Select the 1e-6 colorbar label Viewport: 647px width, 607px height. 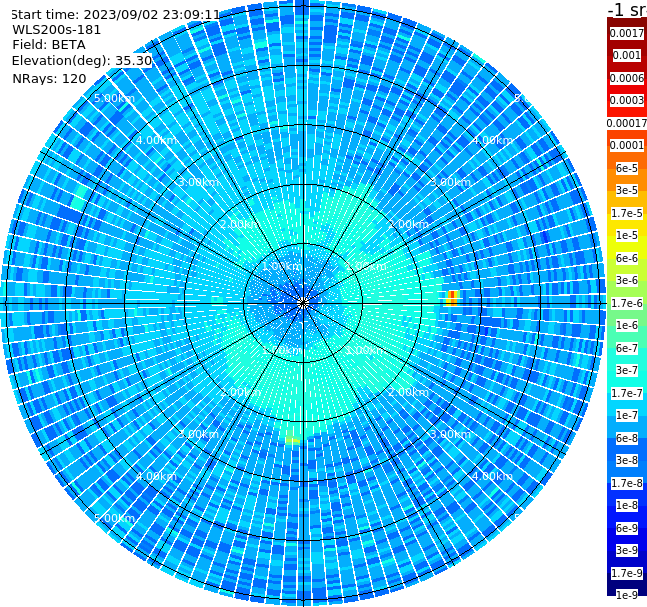click(627, 325)
